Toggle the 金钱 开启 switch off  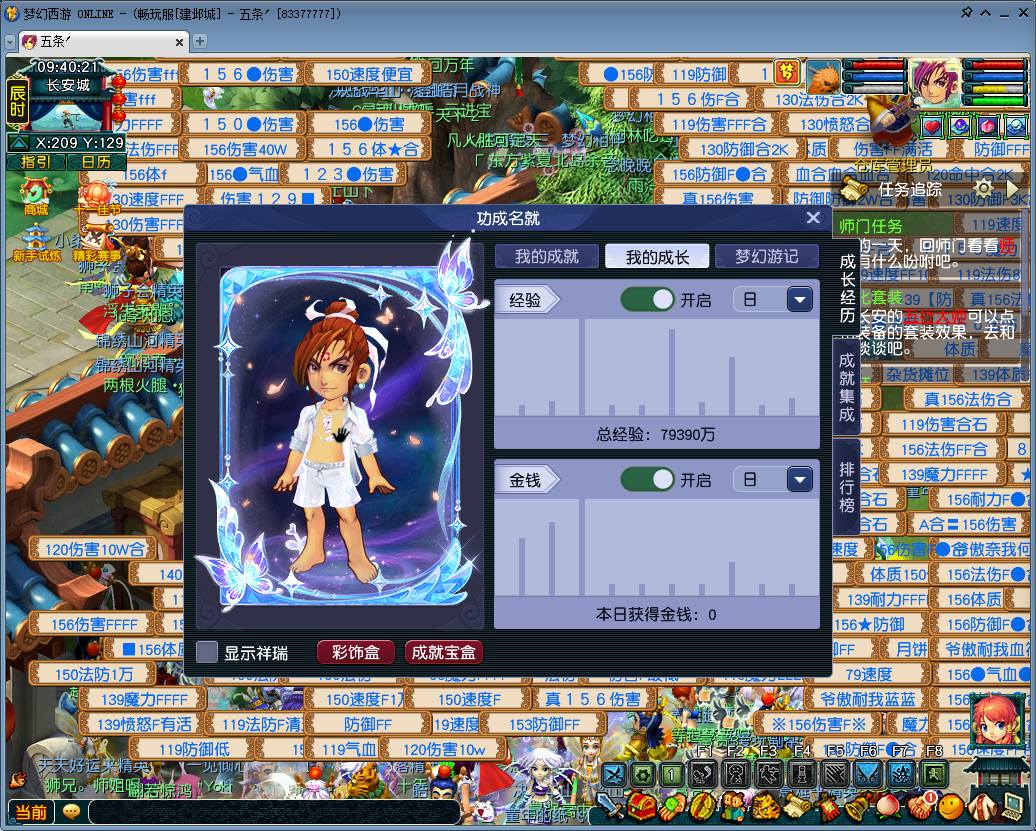click(647, 479)
